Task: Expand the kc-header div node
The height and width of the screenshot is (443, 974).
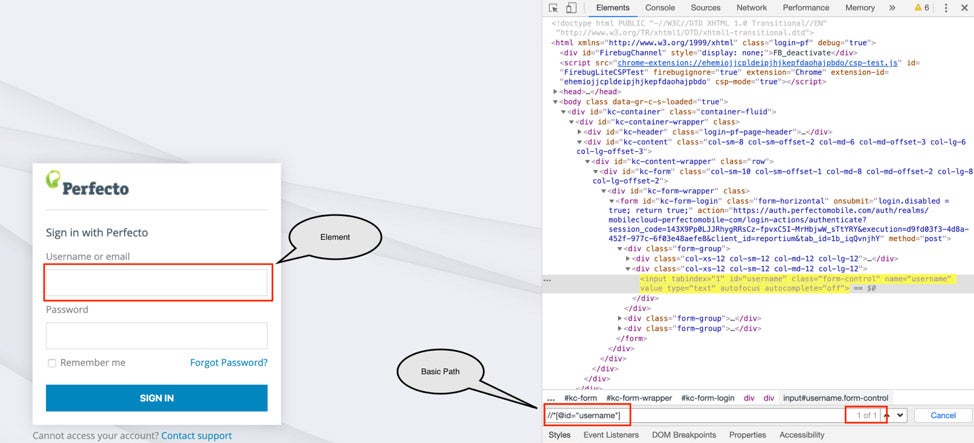Action: (x=580, y=132)
